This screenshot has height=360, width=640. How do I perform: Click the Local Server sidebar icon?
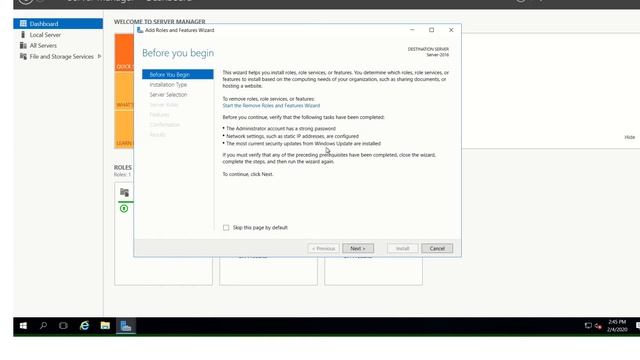[x=23, y=35]
